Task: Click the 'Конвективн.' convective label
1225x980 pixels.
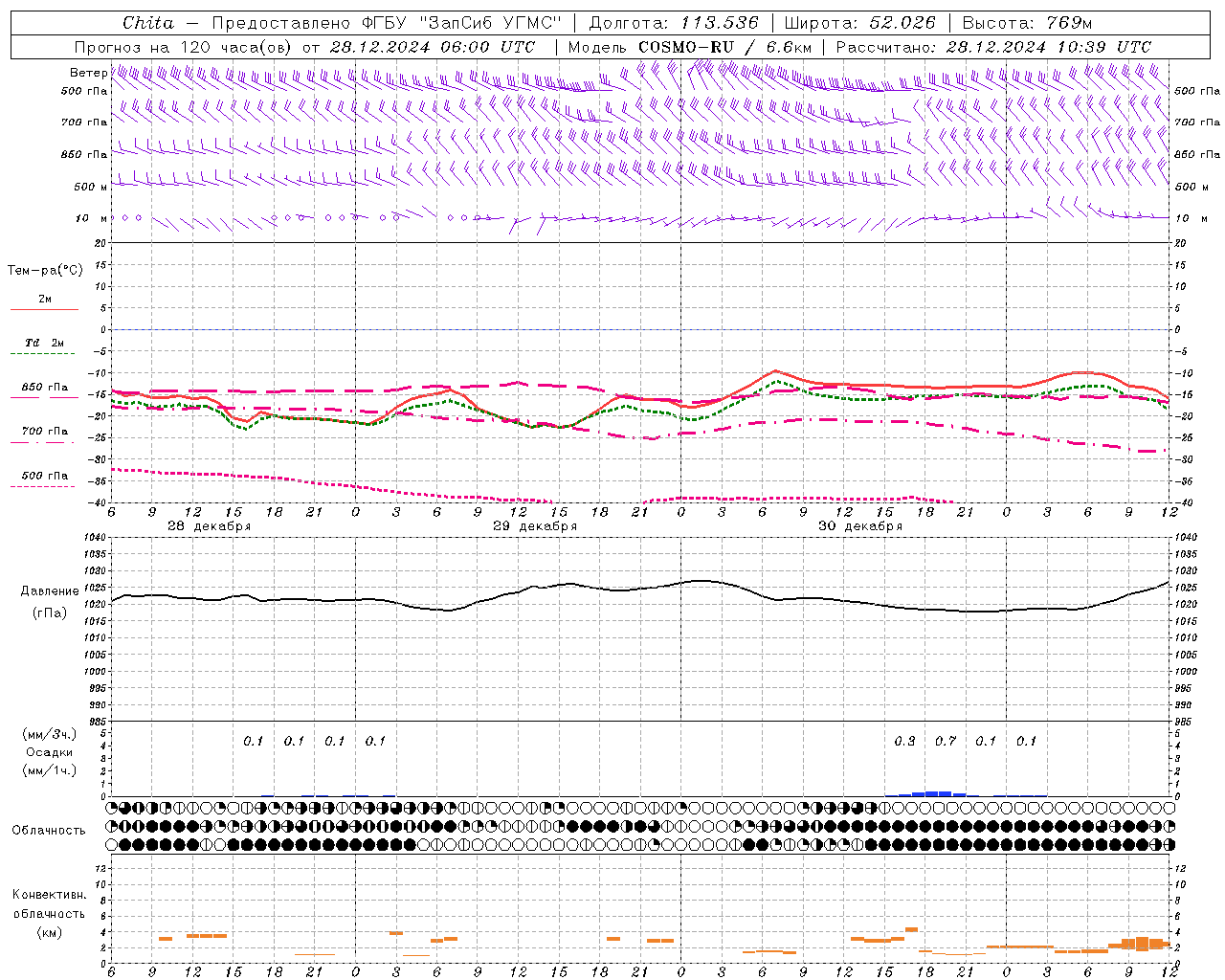Action: tap(49, 895)
